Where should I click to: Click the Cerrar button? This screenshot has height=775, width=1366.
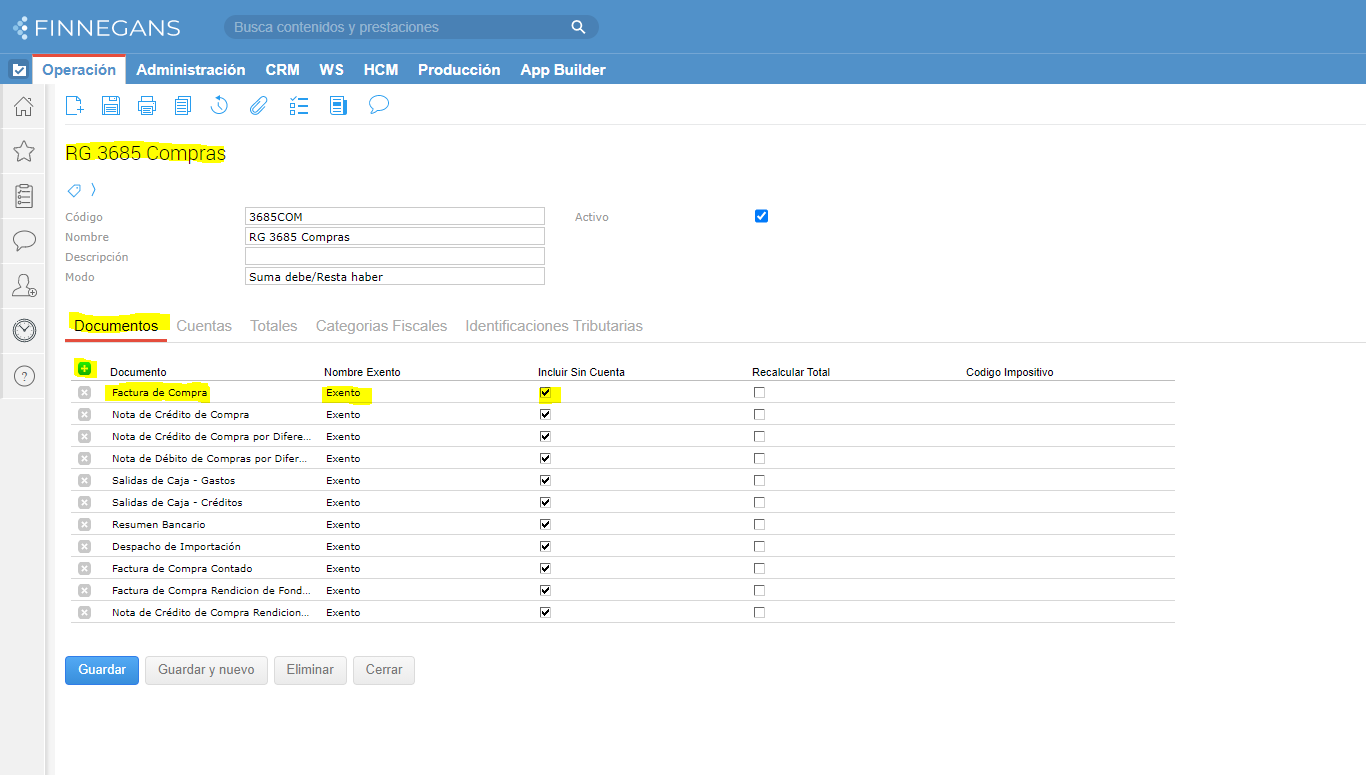383,670
